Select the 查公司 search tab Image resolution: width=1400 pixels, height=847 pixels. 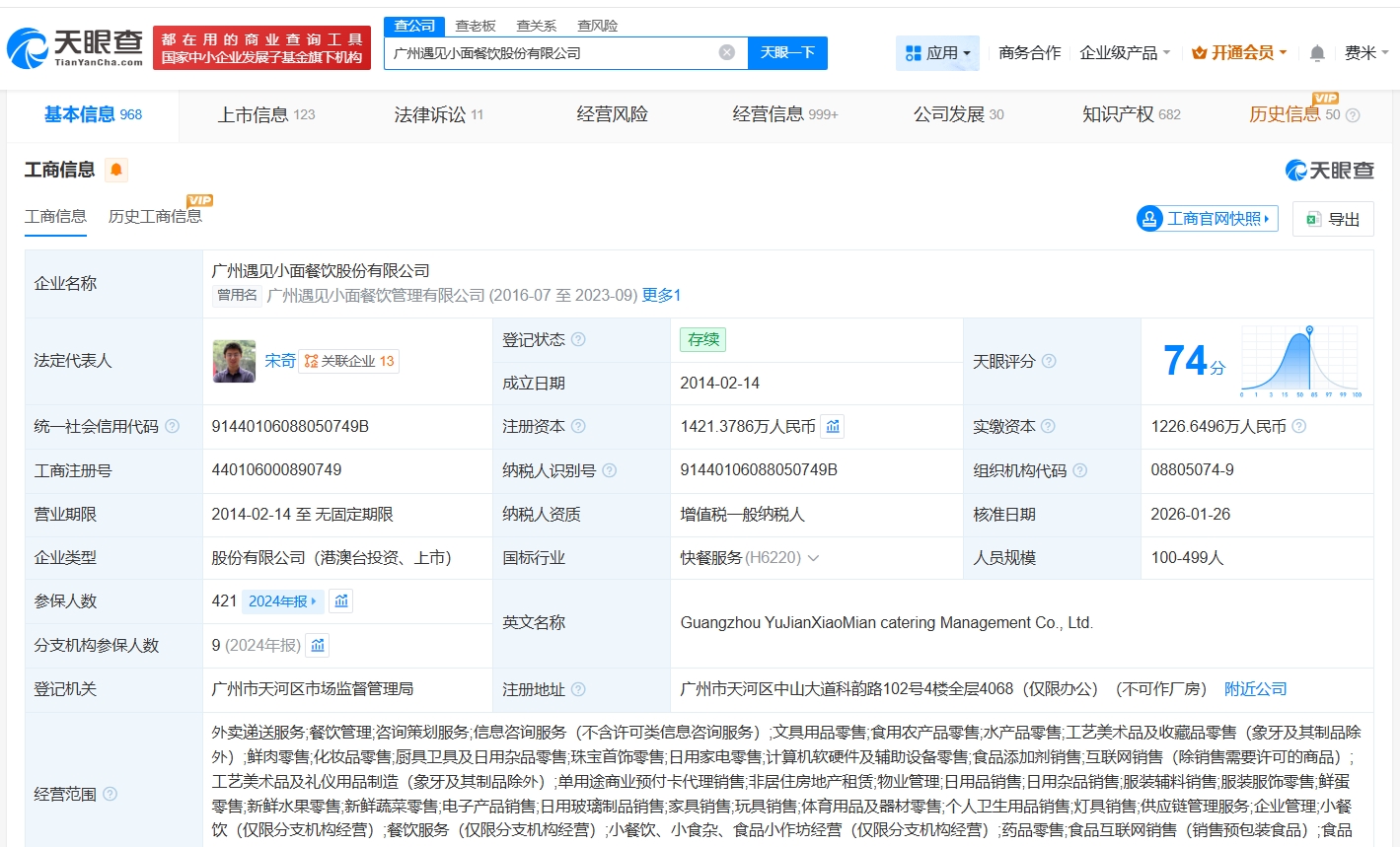click(x=414, y=26)
